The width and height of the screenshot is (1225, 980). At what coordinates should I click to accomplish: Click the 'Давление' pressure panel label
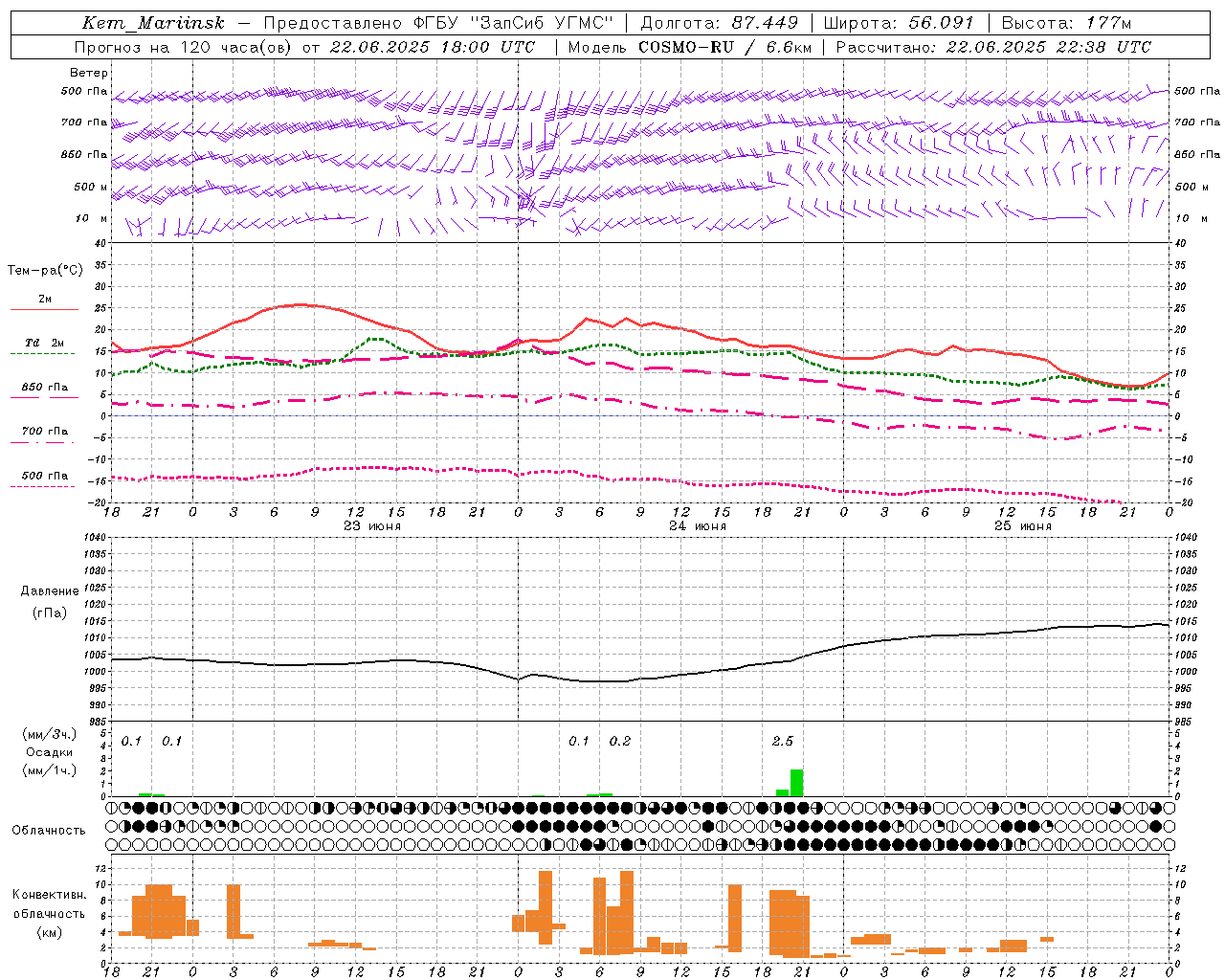pyautogui.click(x=50, y=591)
